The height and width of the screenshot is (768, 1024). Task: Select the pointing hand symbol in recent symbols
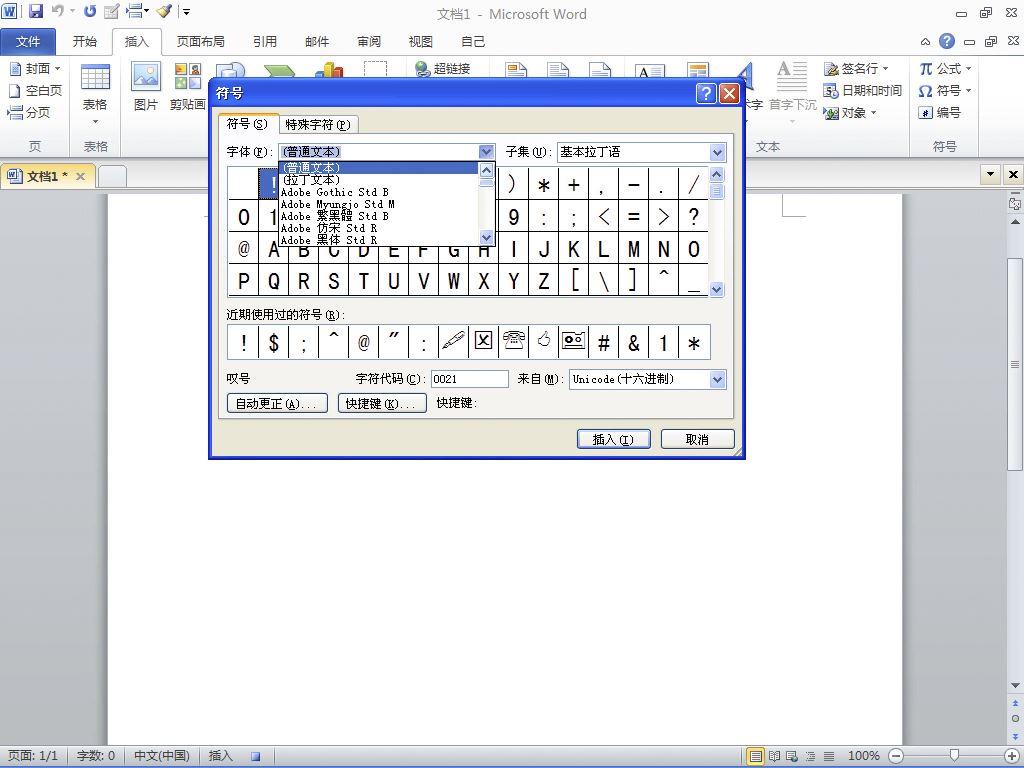point(544,342)
